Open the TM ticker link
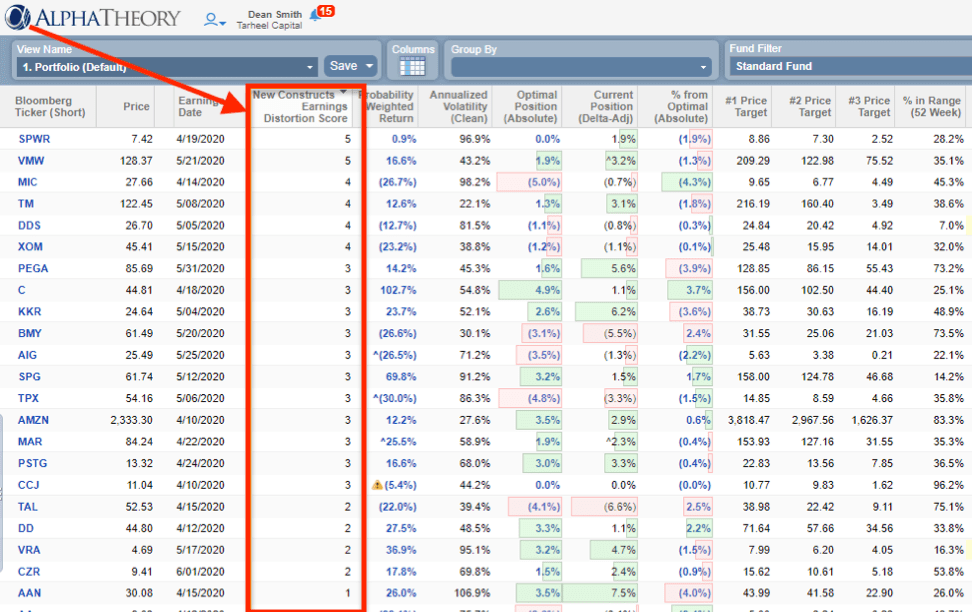The height and width of the screenshot is (612, 972). coord(26,204)
